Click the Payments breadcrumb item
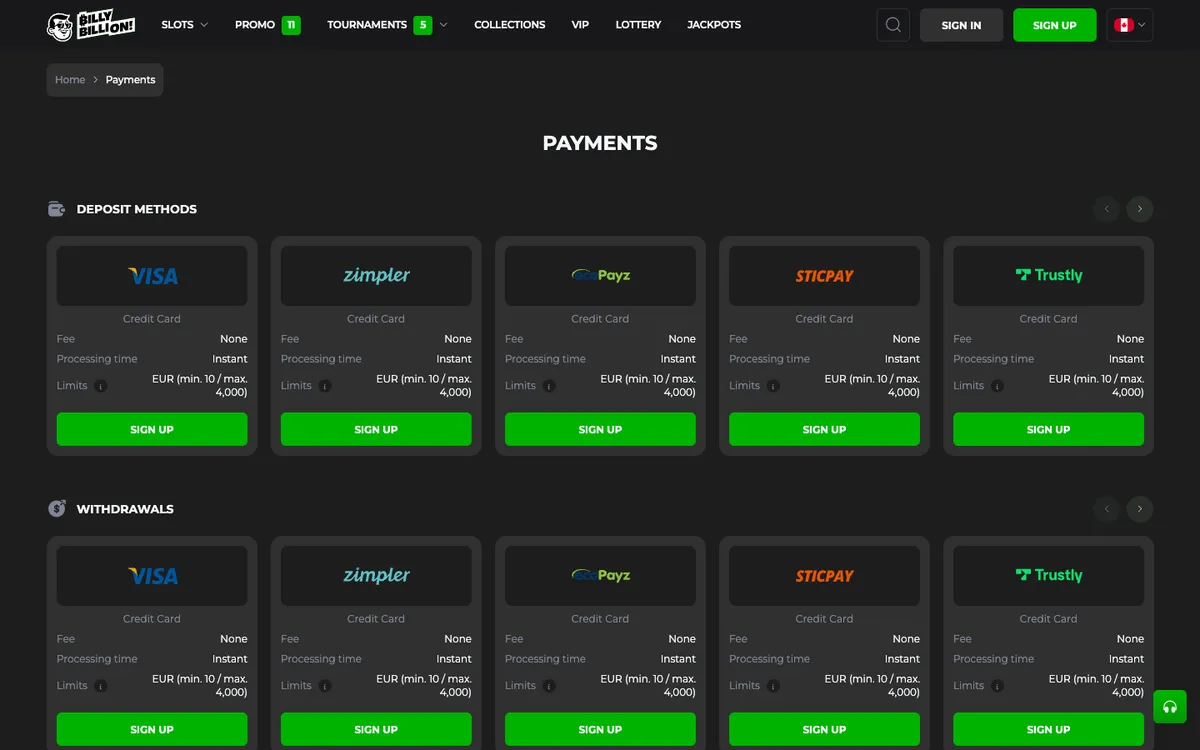This screenshot has width=1200, height=750. [131, 80]
